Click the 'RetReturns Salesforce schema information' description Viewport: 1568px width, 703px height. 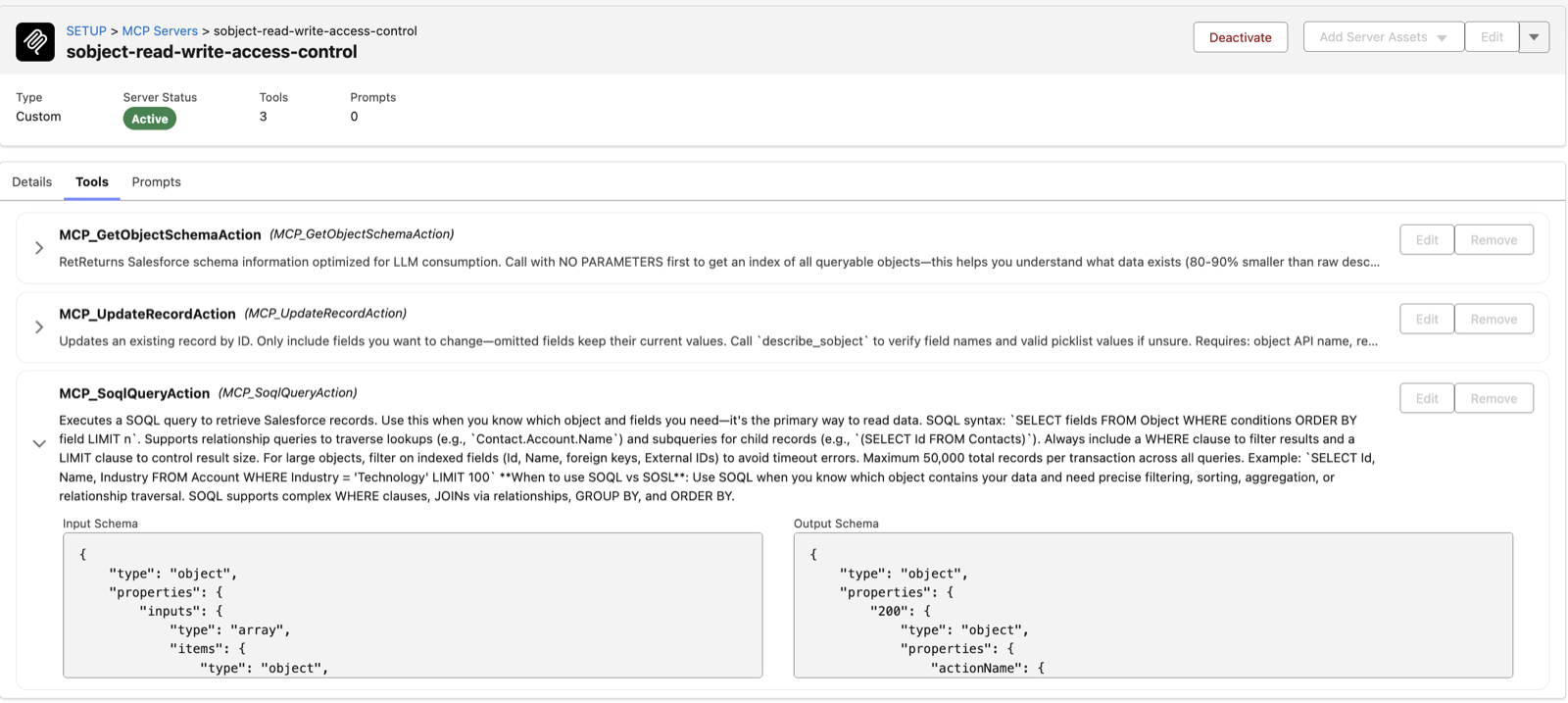coord(719,262)
